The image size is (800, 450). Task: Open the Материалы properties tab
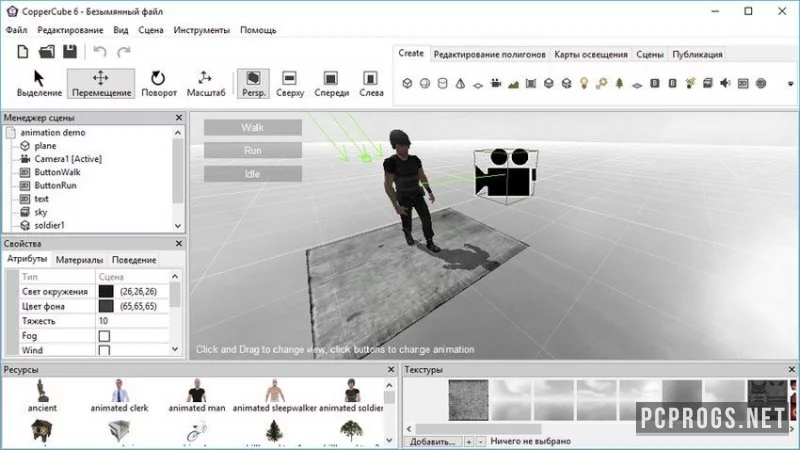tap(79, 260)
